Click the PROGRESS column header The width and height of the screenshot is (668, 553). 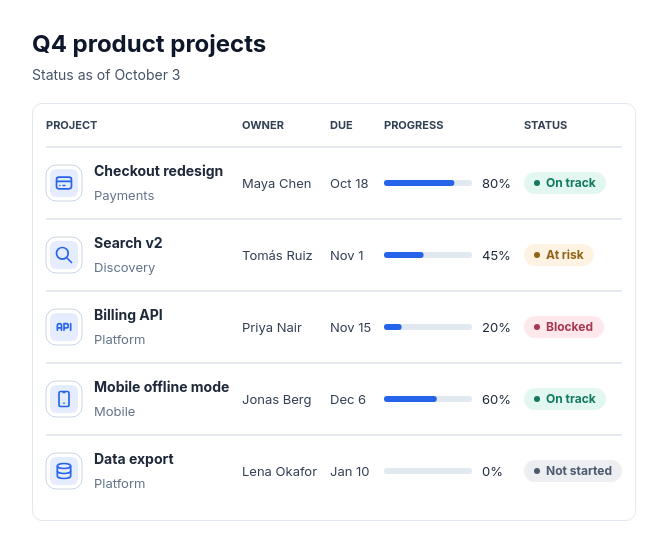(414, 125)
